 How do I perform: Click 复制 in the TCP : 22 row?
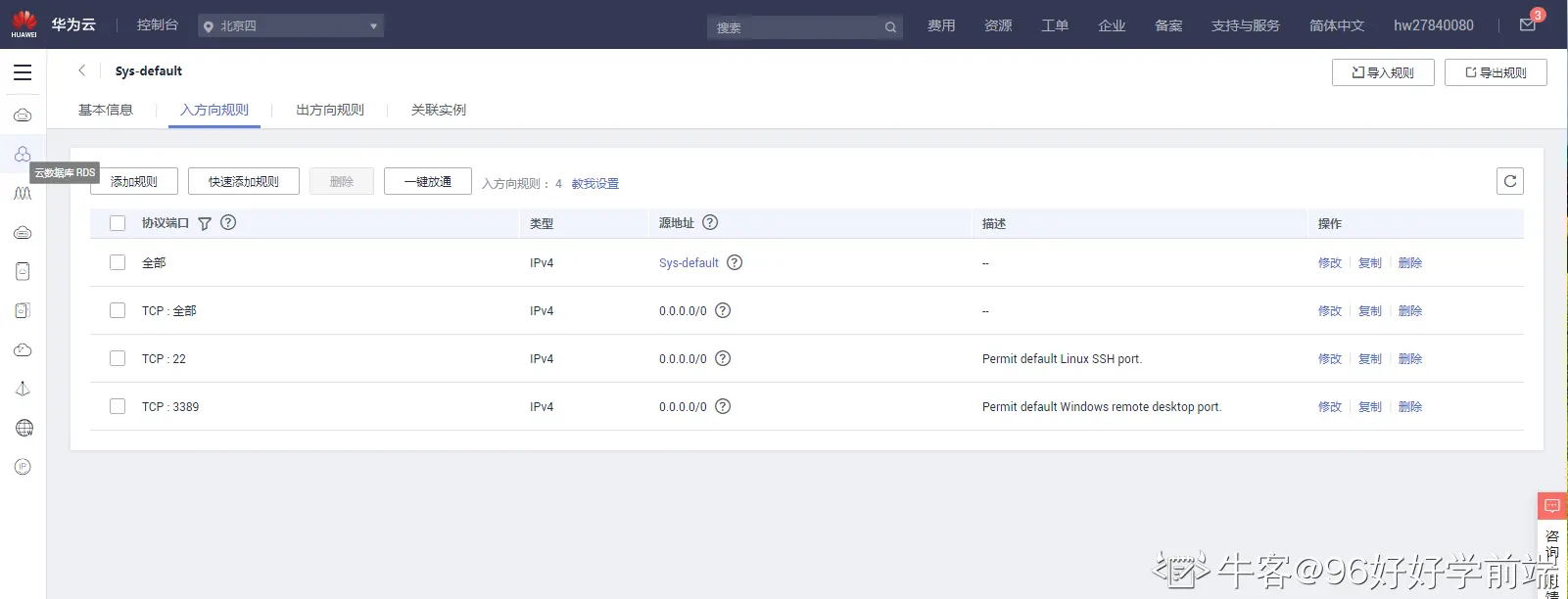pyautogui.click(x=1370, y=359)
